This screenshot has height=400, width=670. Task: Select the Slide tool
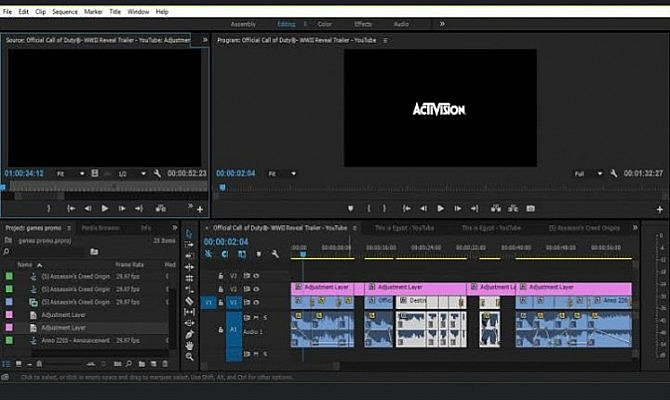tap(189, 323)
